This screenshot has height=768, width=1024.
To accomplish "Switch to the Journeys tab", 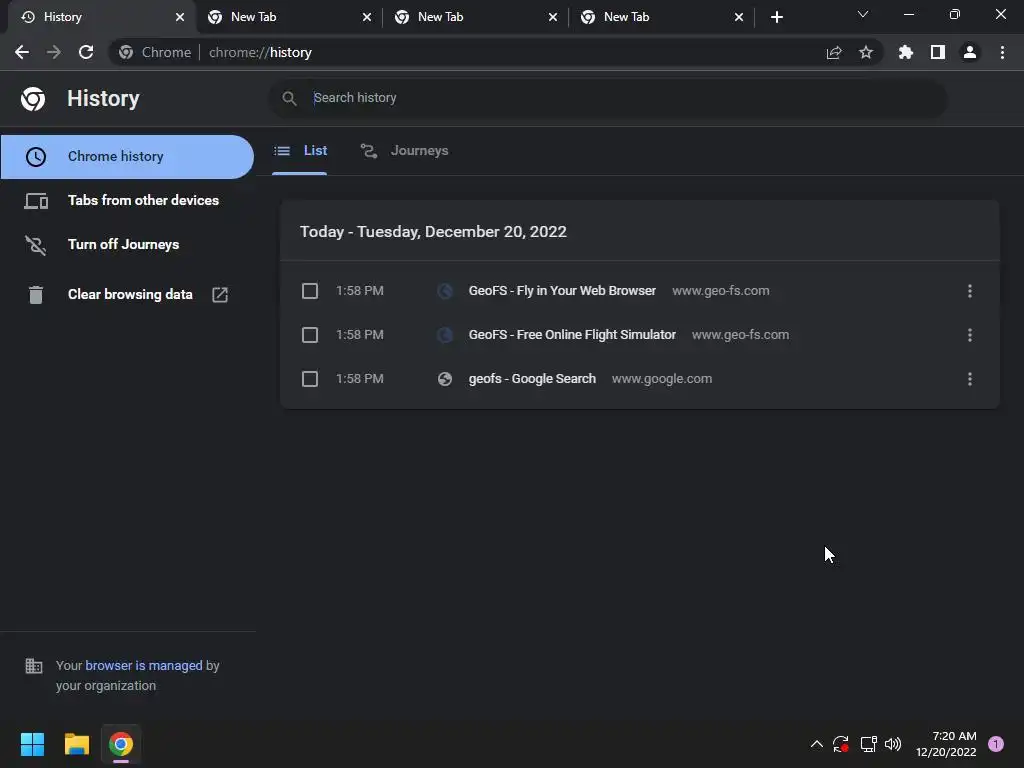I will 405,151.
